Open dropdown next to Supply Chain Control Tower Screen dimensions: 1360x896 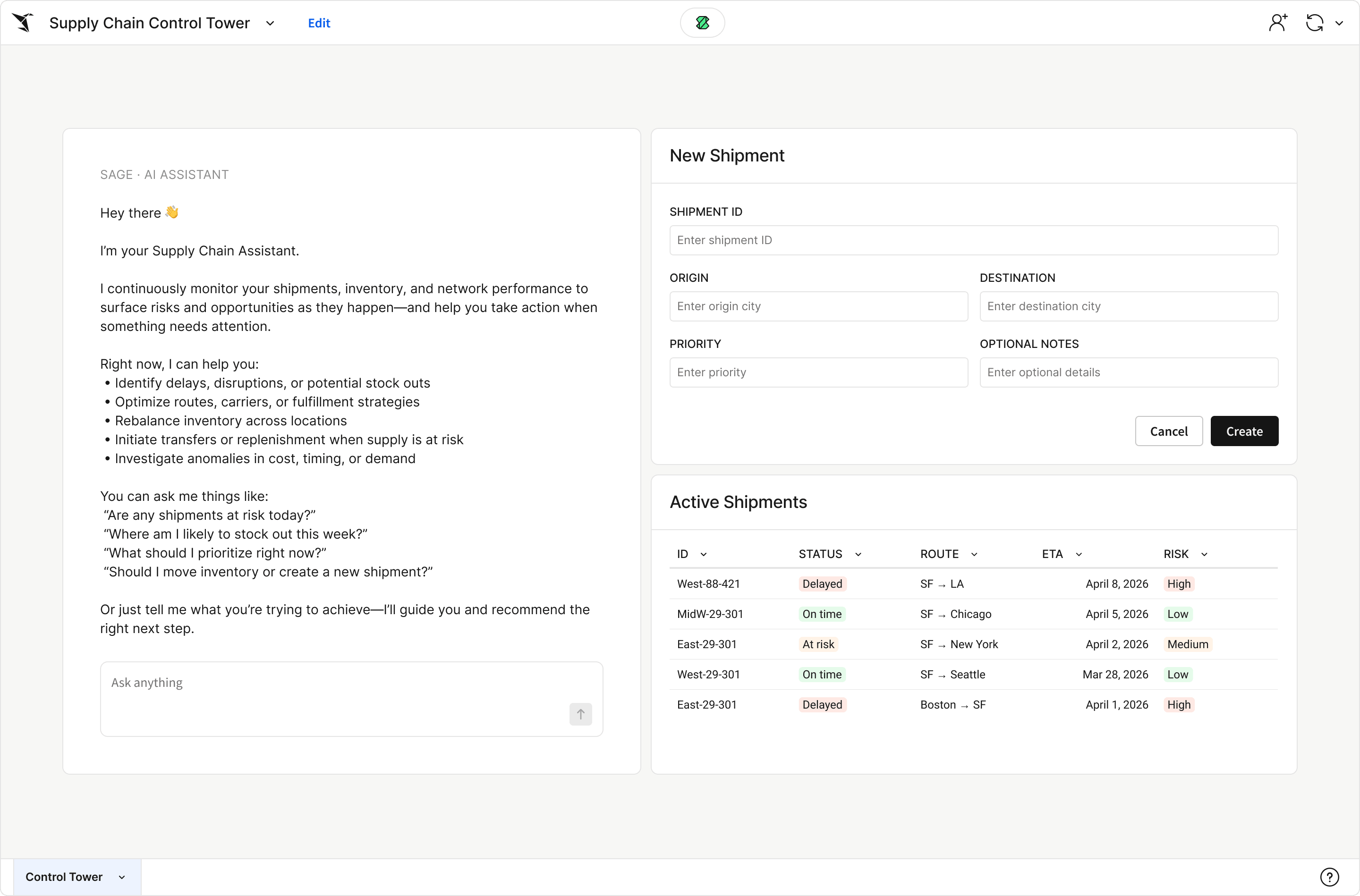click(x=270, y=24)
